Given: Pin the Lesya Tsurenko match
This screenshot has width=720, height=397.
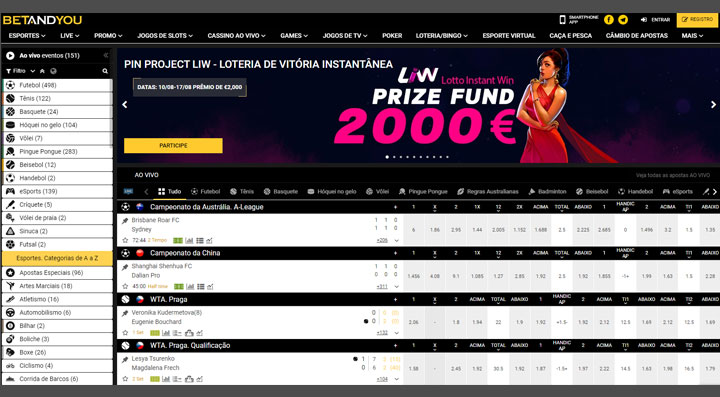Looking at the screenshot, I should (125, 359).
